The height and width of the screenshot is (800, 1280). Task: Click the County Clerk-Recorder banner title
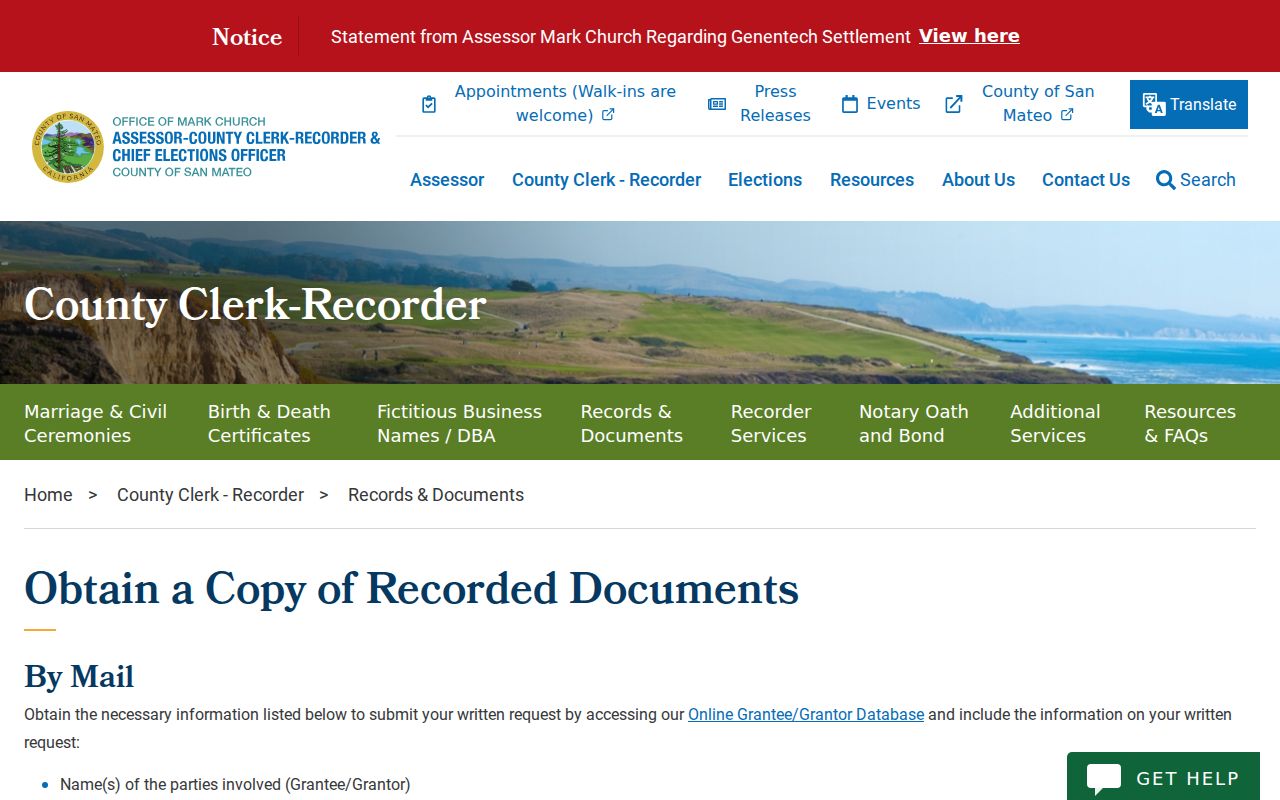[255, 305]
